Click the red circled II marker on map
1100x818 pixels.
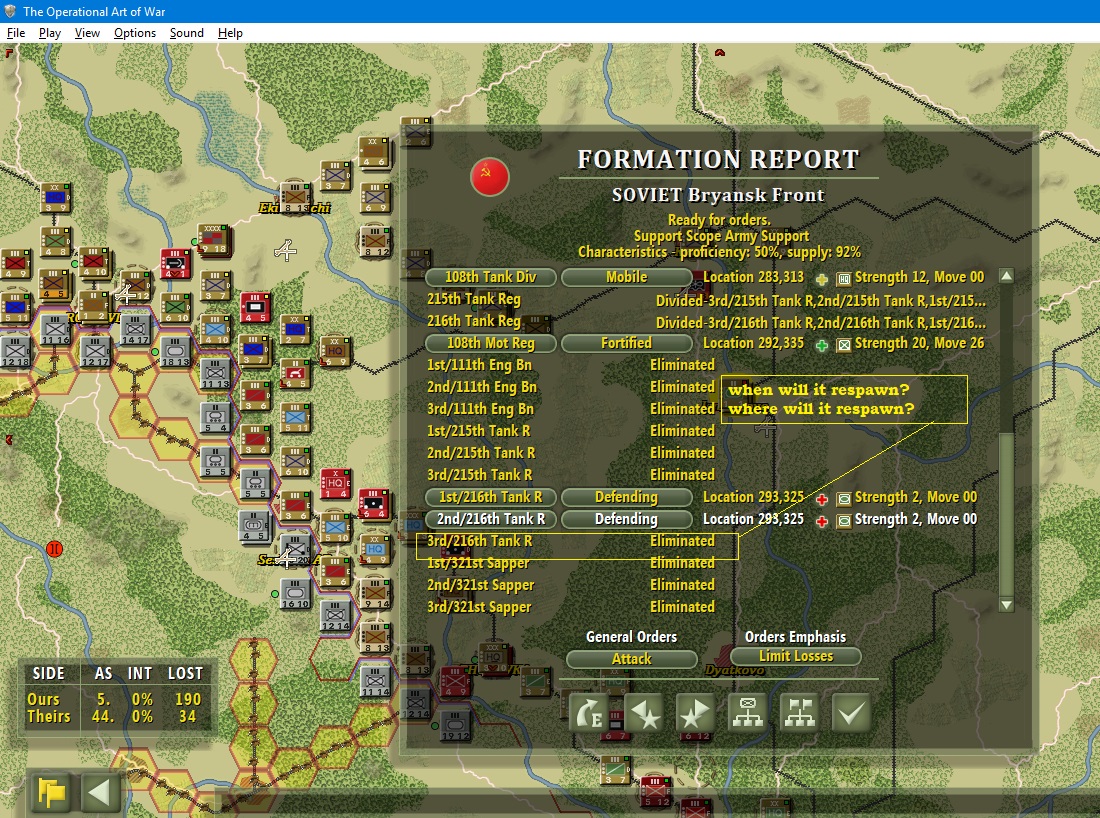pos(54,549)
